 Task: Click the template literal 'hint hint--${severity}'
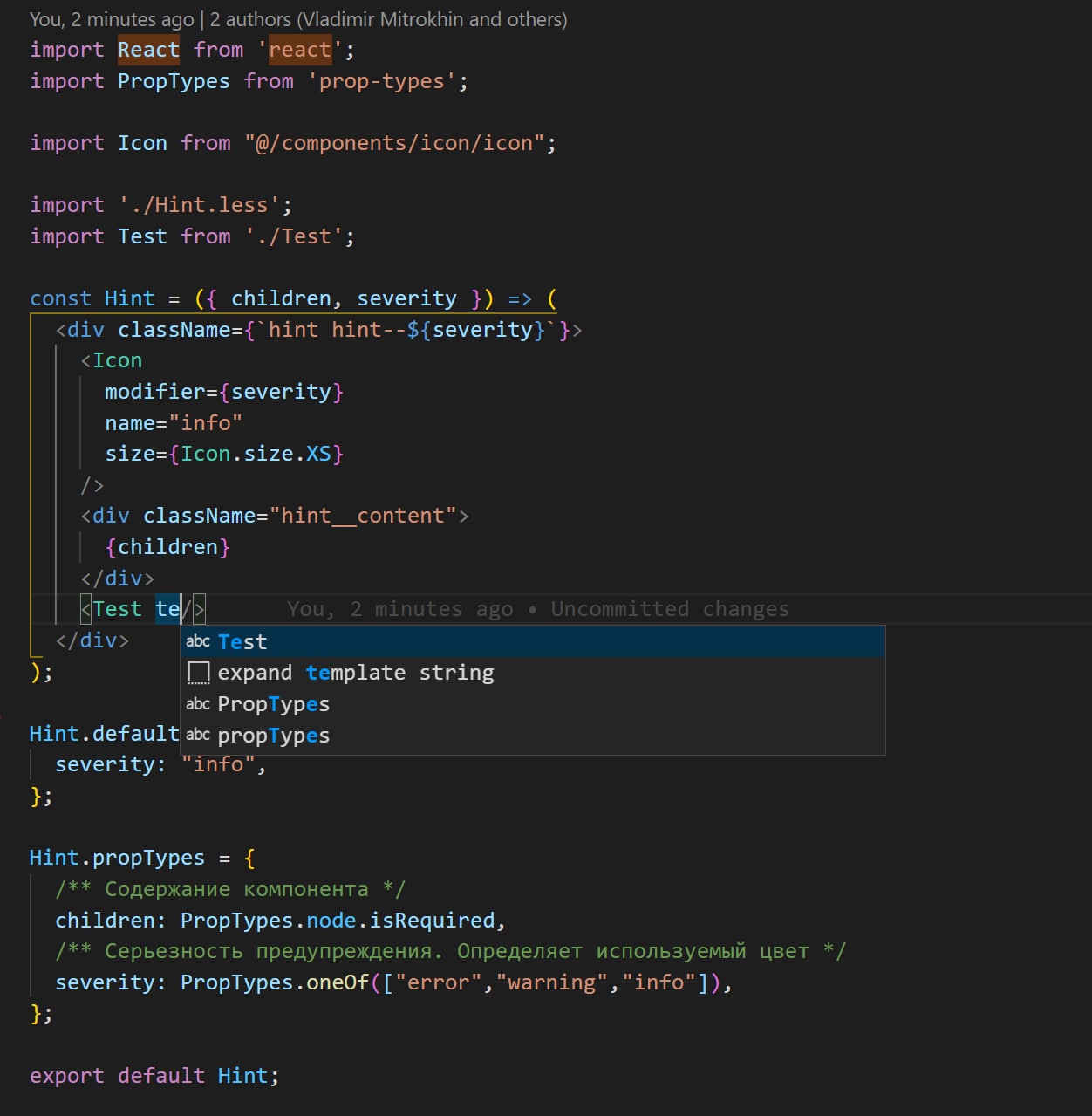(x=407, y=330)
